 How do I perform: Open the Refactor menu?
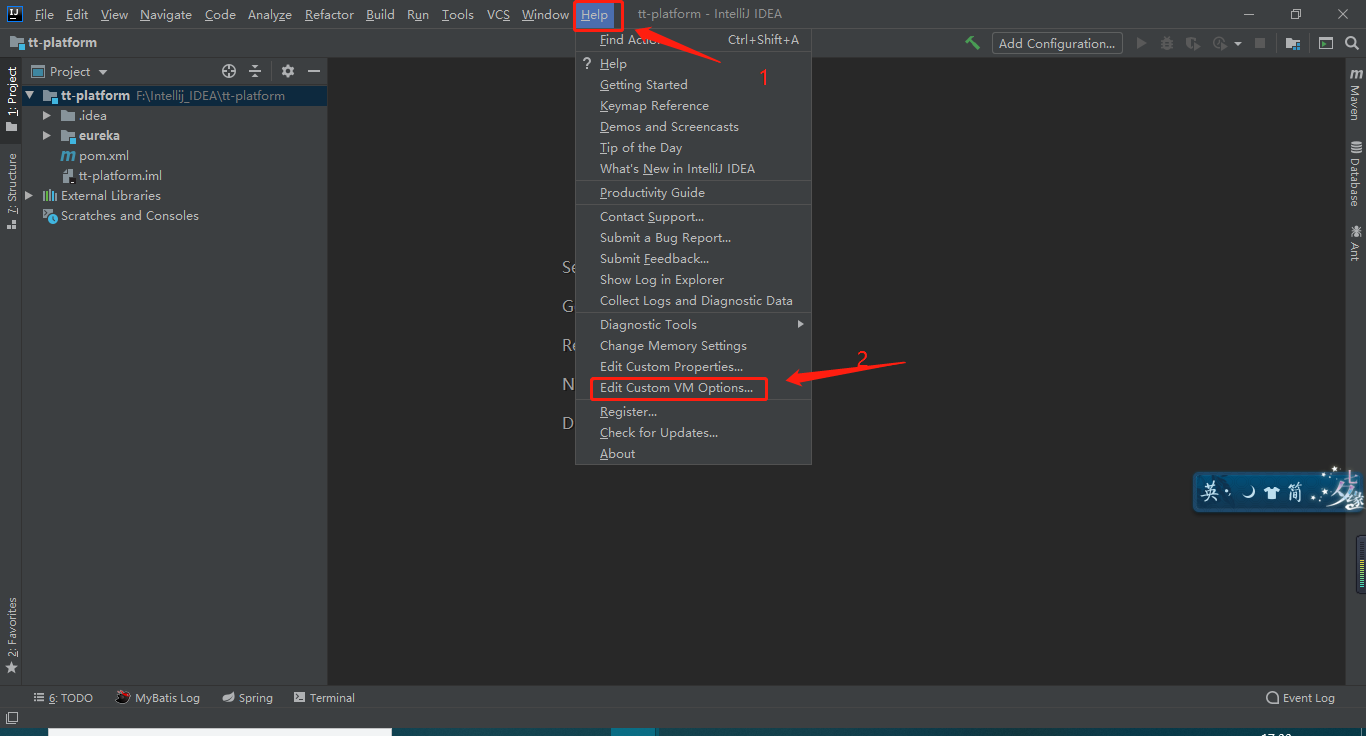pyautogui.click(x=329, y=14)
